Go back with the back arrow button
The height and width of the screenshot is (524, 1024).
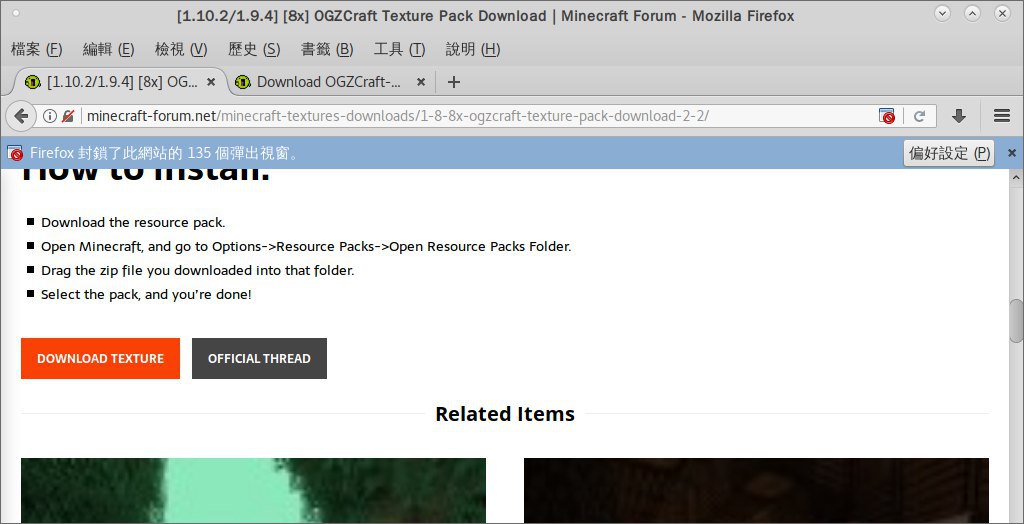pyautogui.click(x=21, y=116)
